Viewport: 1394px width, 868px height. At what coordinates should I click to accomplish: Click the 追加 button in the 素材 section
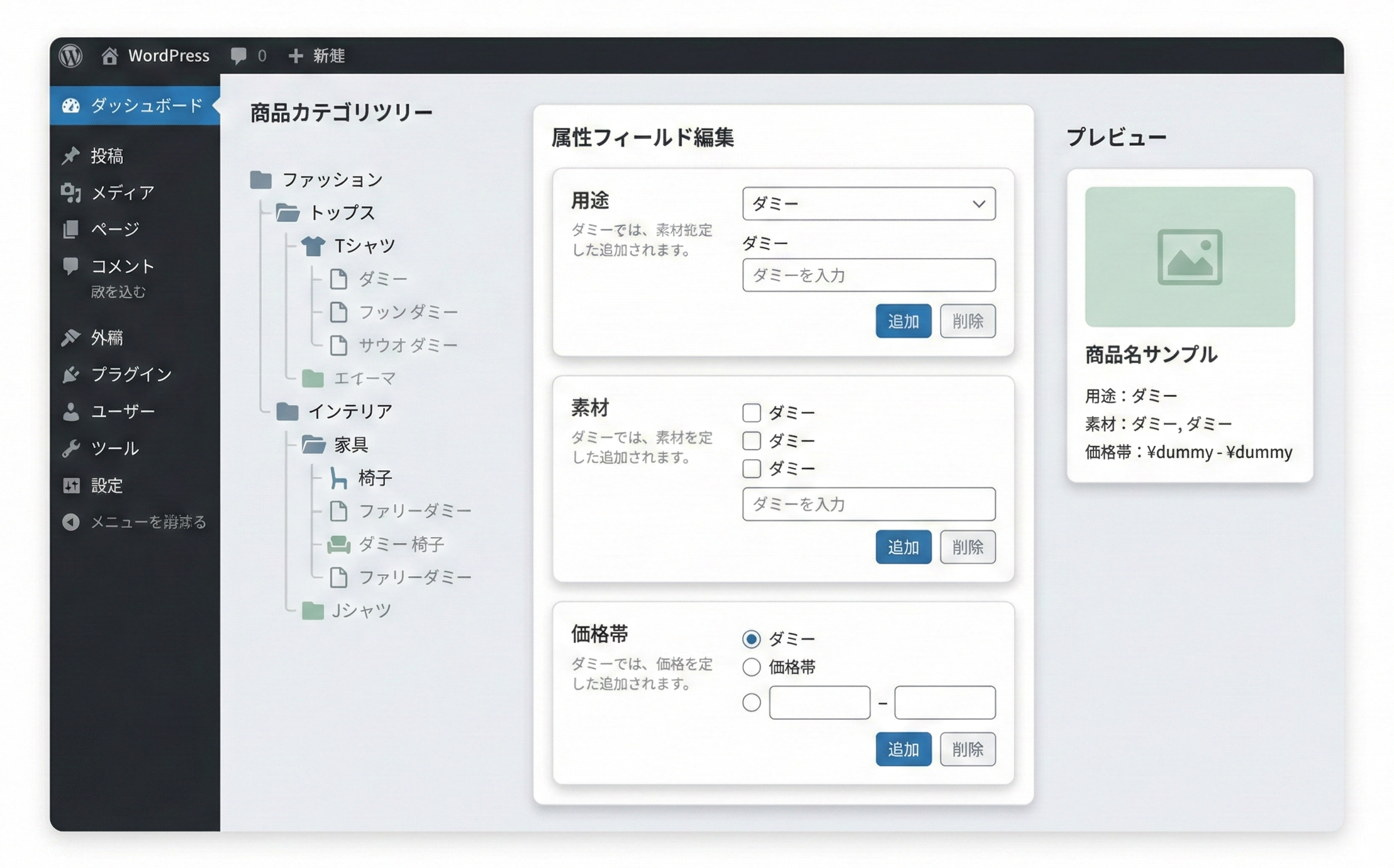[x=903, y=547]
